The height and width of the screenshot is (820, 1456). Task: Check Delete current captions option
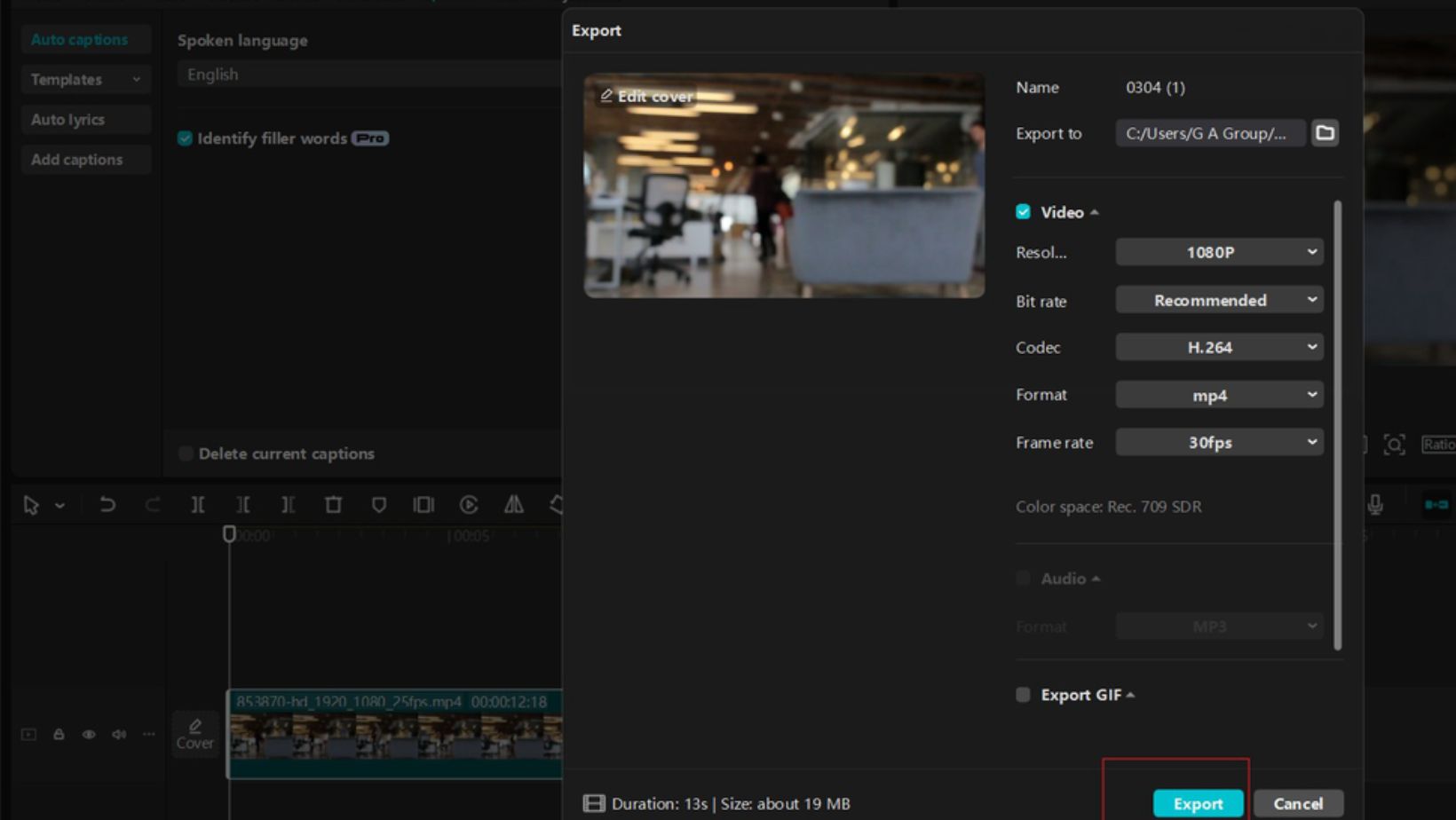click(x=185, y=453)
